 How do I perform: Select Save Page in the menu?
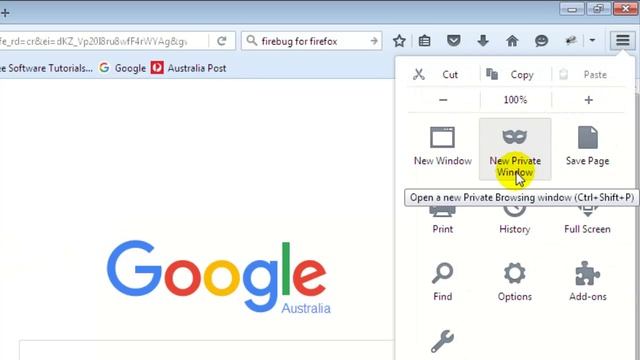[x=588, y=146]
